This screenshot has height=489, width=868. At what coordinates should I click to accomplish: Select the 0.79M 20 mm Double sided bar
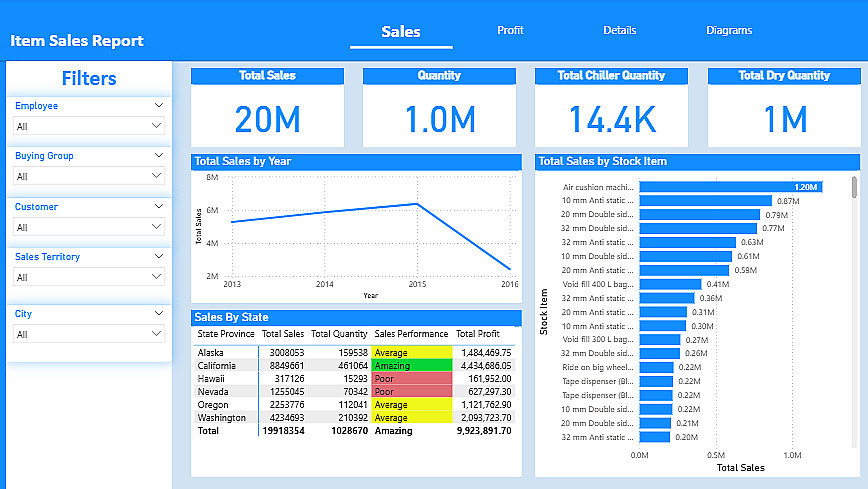tap(700, 214)
